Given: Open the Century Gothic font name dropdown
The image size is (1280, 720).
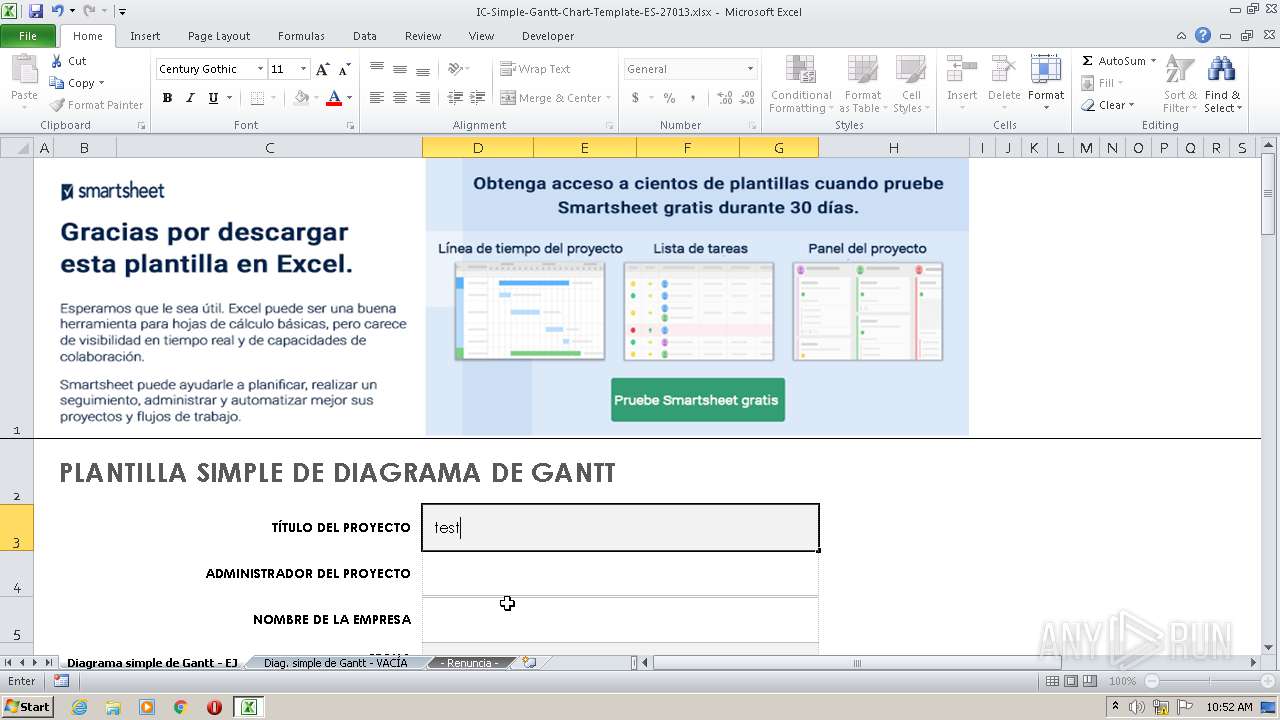Looking at the screenshot, I should point(261,69).
